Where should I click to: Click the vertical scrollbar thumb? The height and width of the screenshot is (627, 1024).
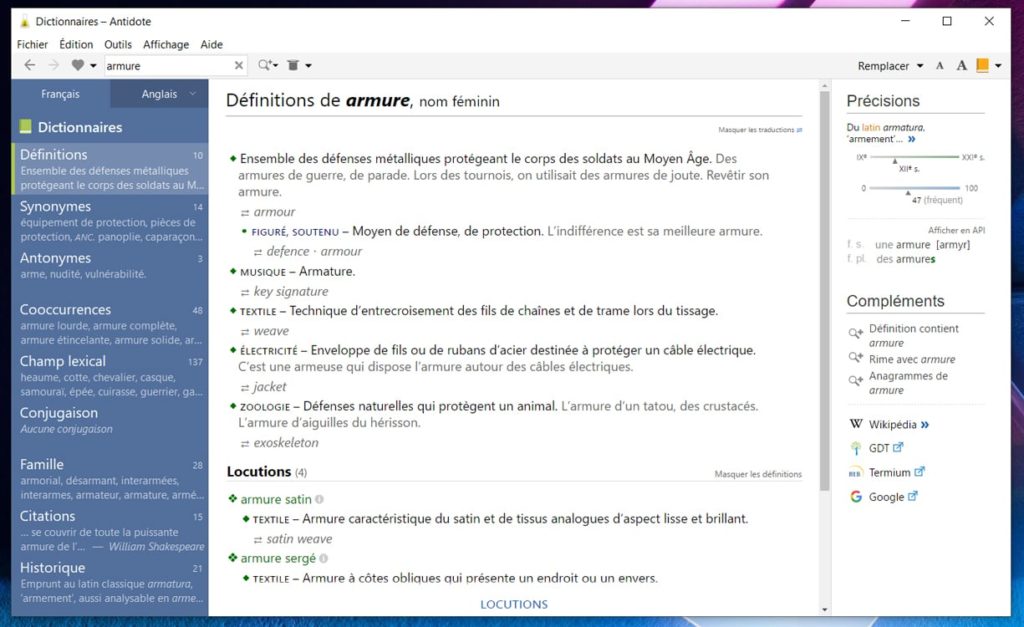pos(824,291)
